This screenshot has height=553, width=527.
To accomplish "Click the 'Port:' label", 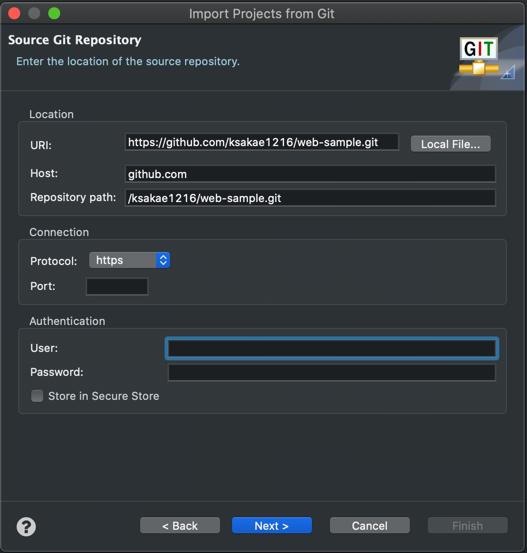I will tap(43, 286).
